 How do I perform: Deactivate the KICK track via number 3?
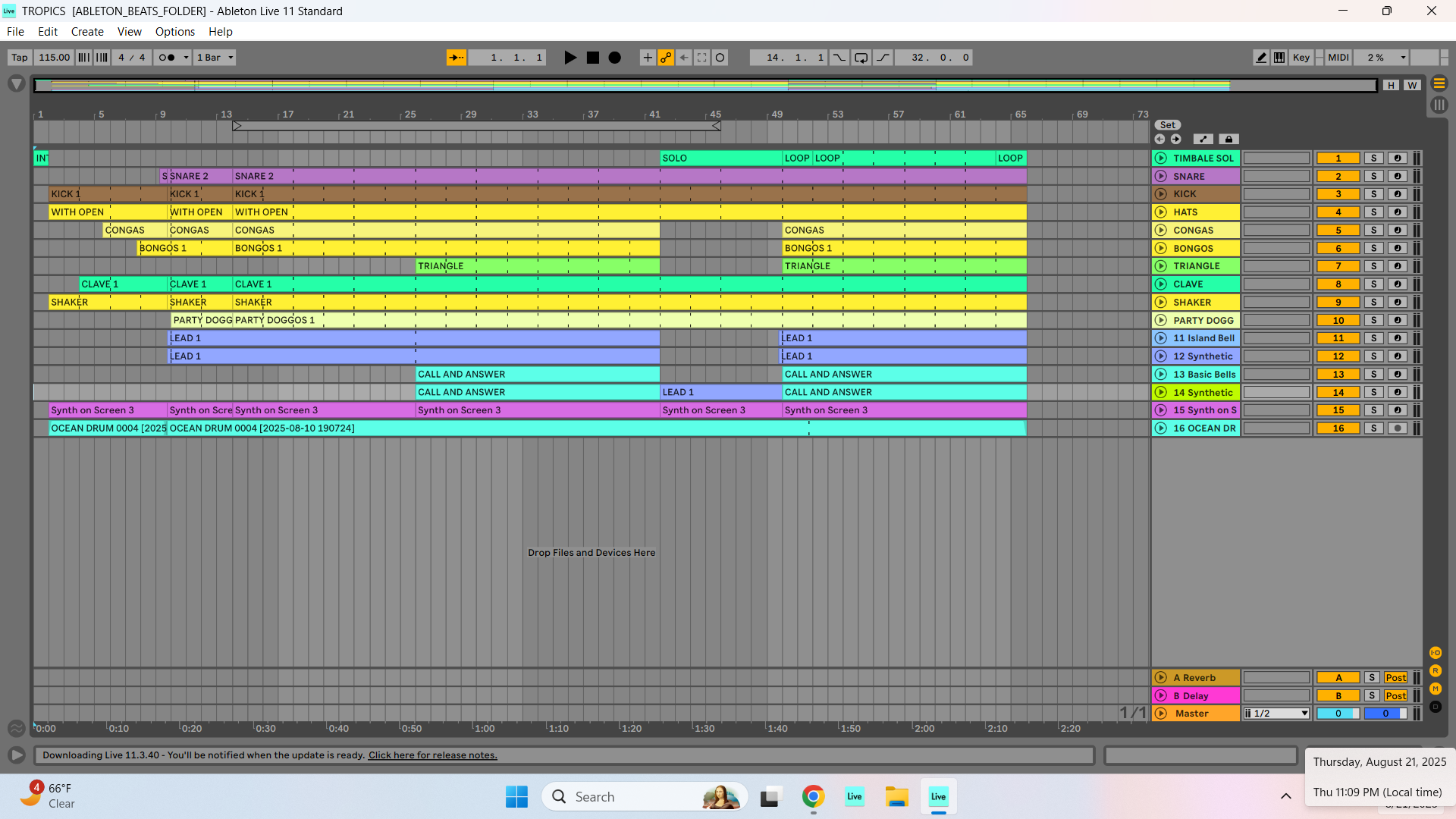(1338, 194)
